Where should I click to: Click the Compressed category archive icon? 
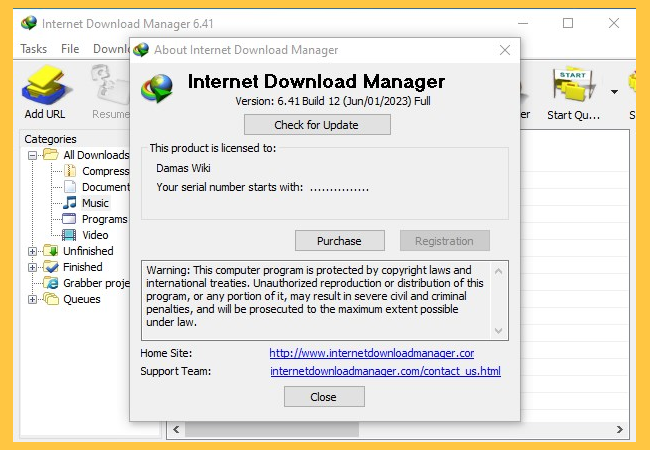(70, 171)
